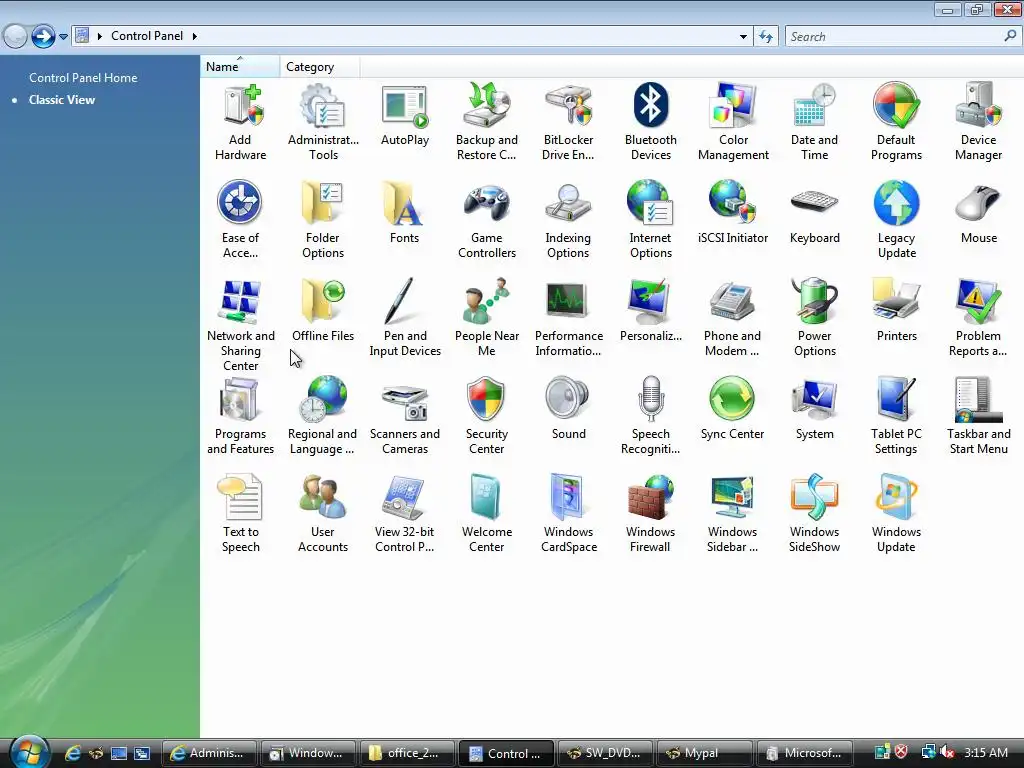Image resolution: width=1024 pixels, height=768 pixels.
Task: Sort items by Name column
Action: pos(240,67)
